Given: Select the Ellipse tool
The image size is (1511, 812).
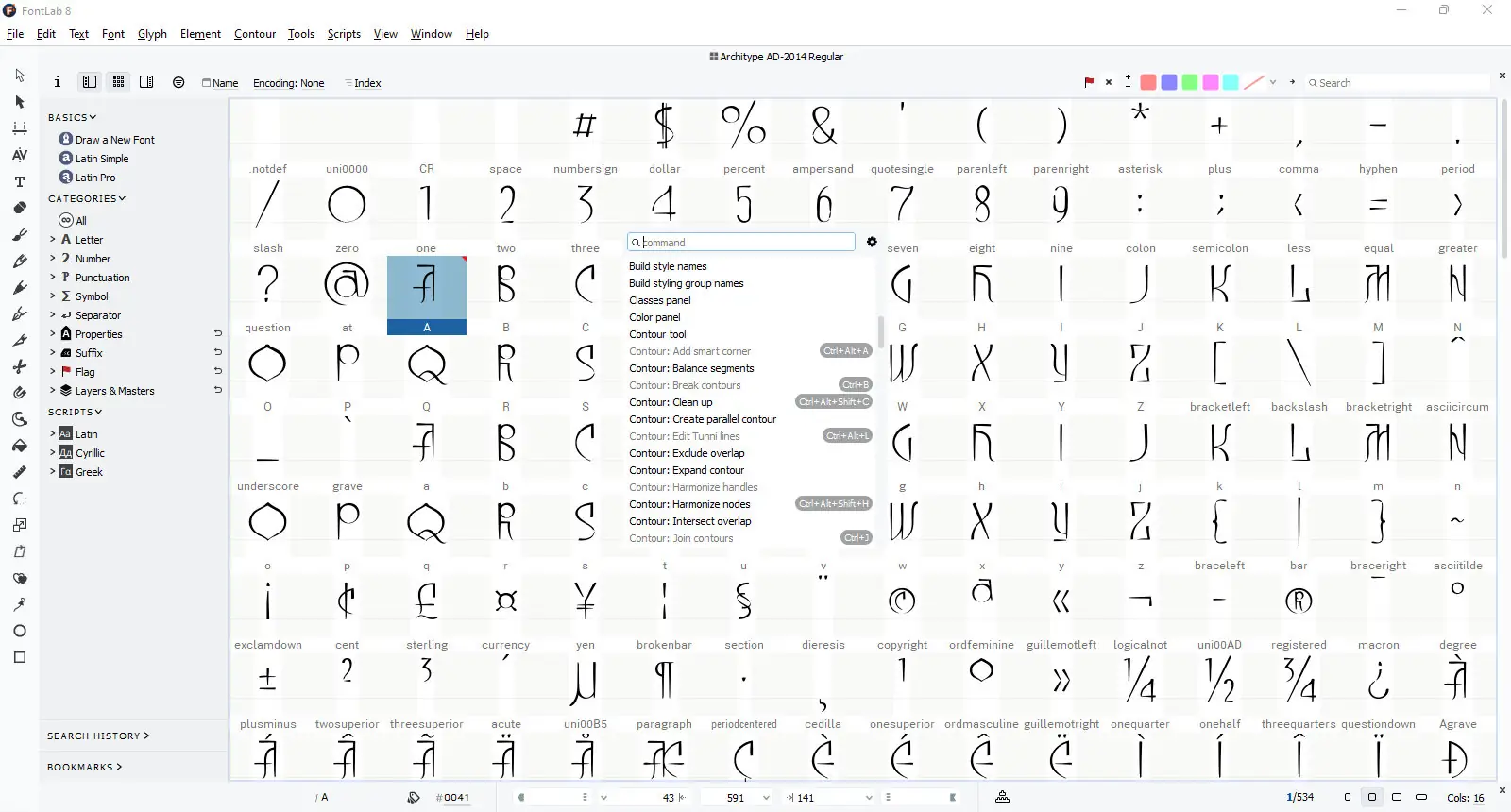Looking at the screenshot, I should 20,631.
